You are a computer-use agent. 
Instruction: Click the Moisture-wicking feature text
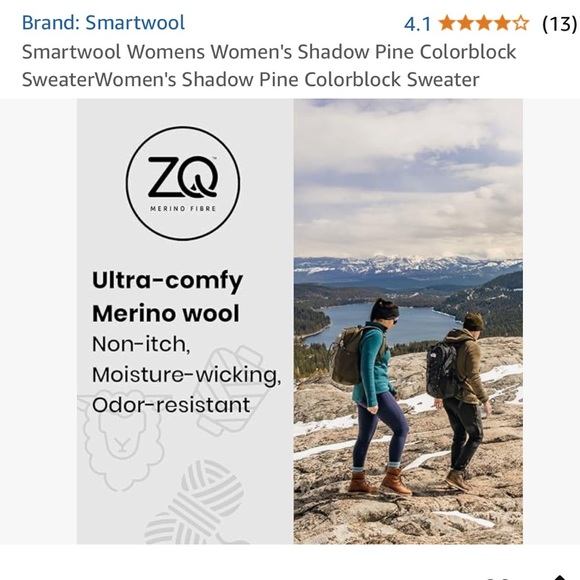click(186, 375)
